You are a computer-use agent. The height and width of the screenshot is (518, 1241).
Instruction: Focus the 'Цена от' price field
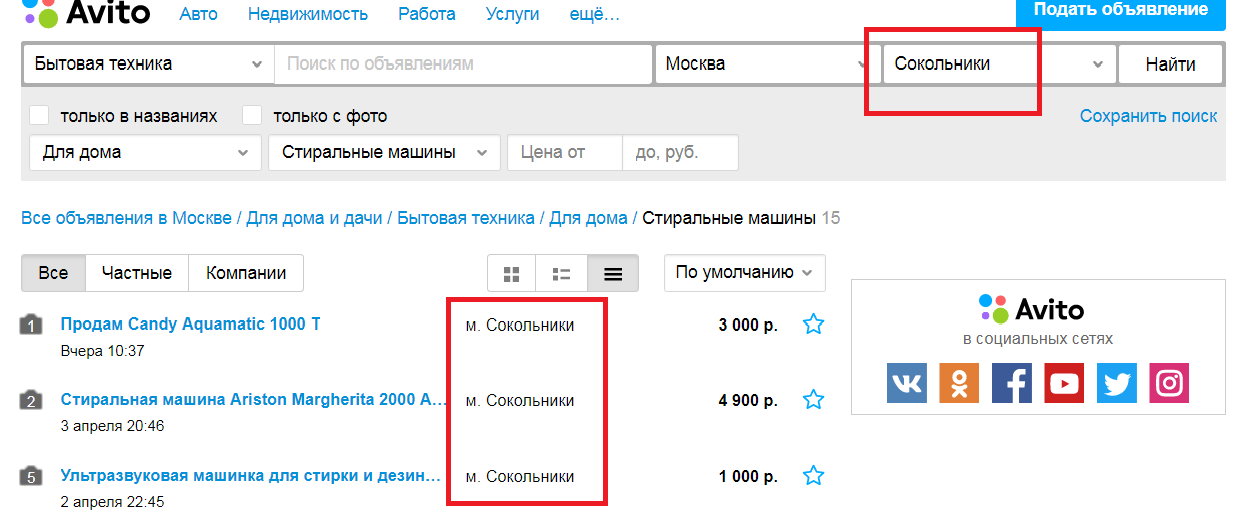point(565,153)
